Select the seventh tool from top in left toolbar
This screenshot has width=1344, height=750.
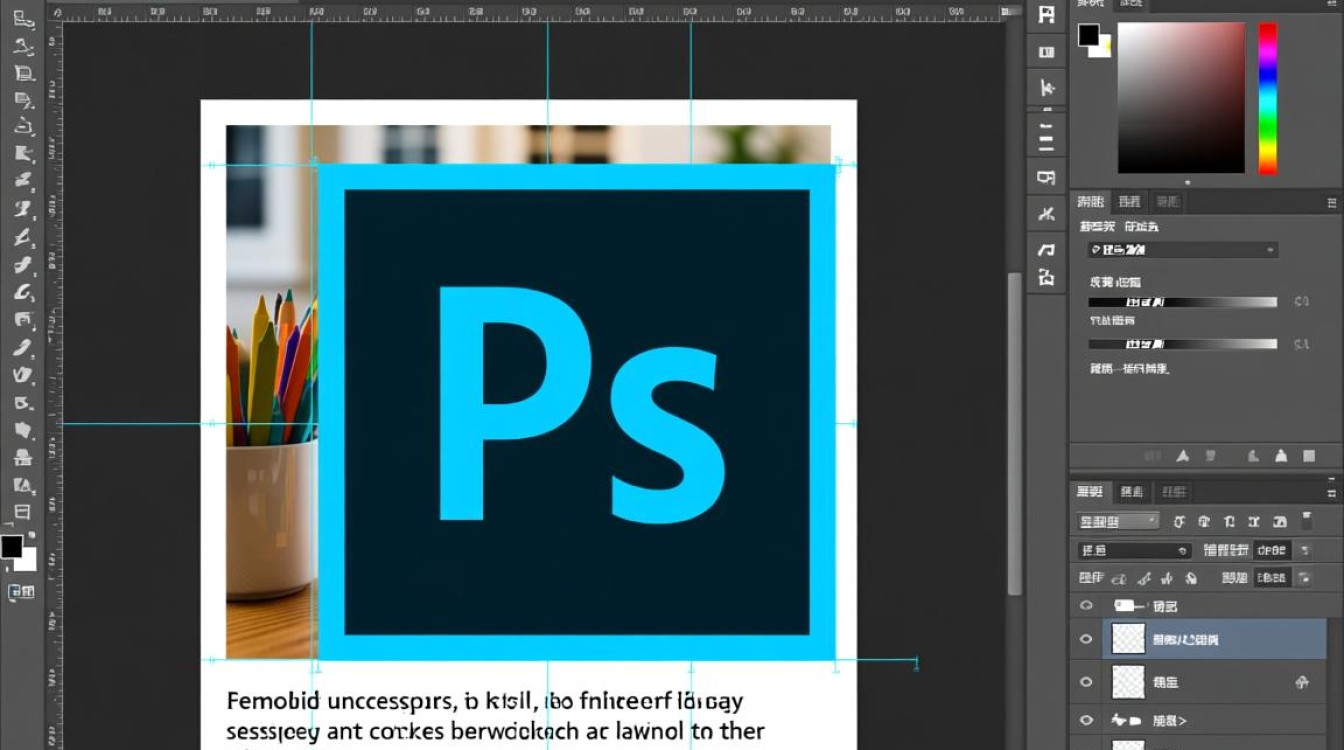[x=24, y=181]
